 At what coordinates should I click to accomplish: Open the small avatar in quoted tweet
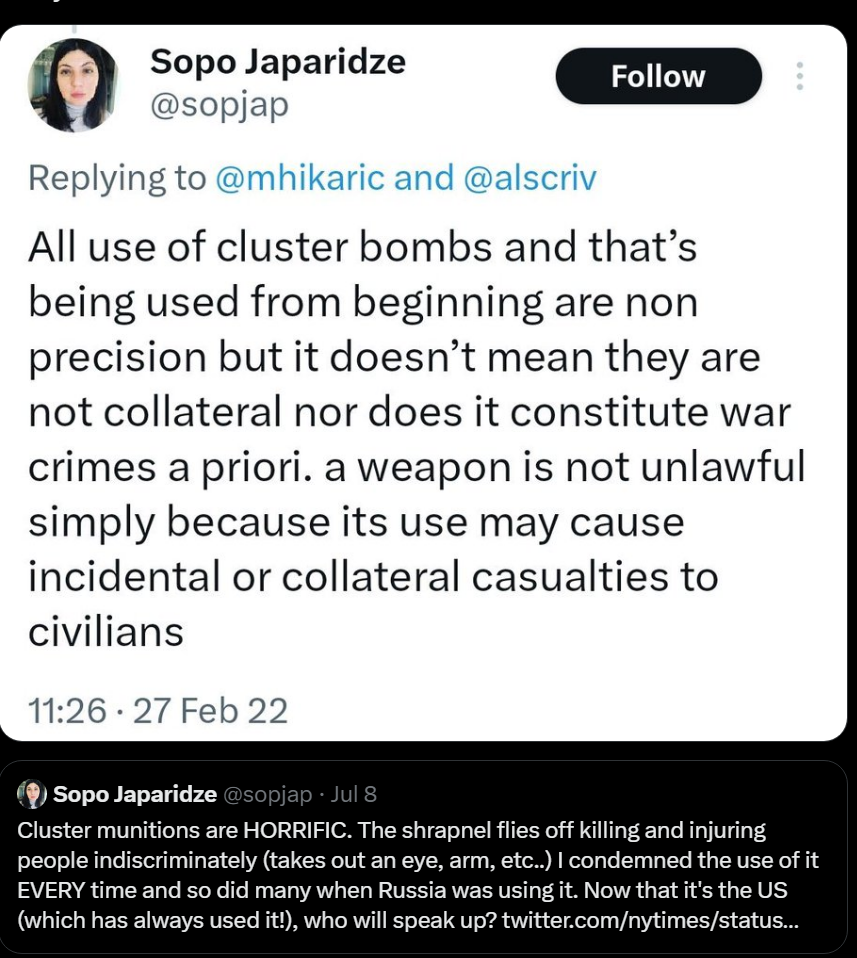pyautogui.click(x=32, y=794)
